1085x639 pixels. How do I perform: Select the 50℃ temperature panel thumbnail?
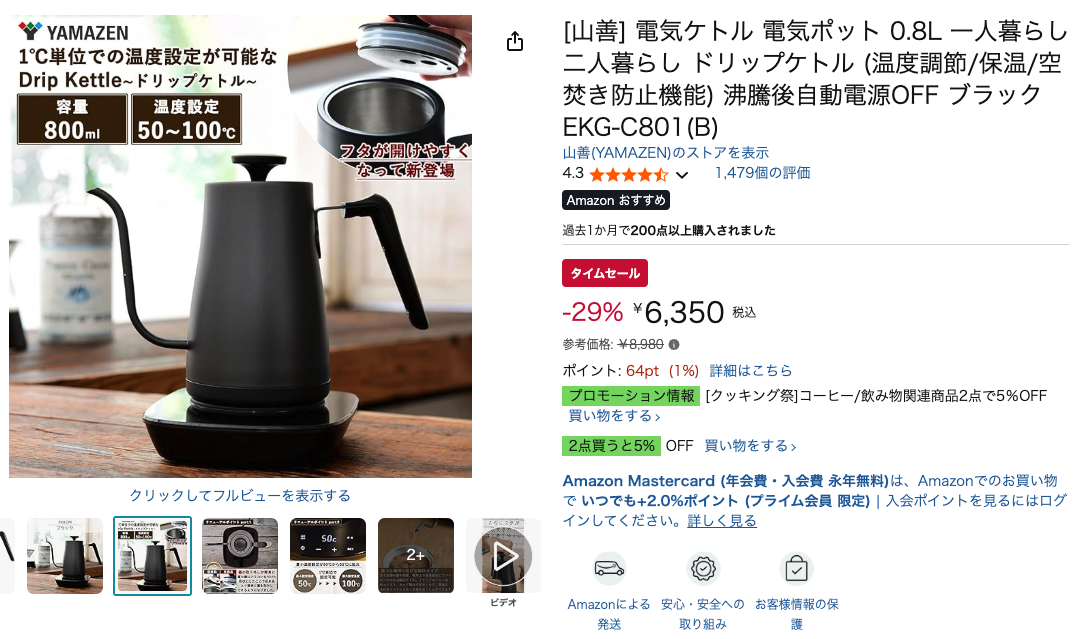328,556
